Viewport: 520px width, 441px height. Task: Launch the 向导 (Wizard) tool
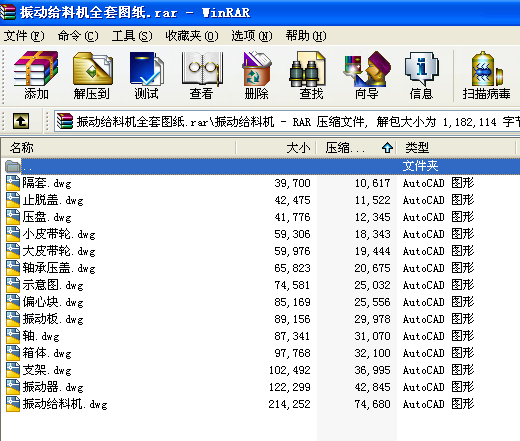click(367, 68)
